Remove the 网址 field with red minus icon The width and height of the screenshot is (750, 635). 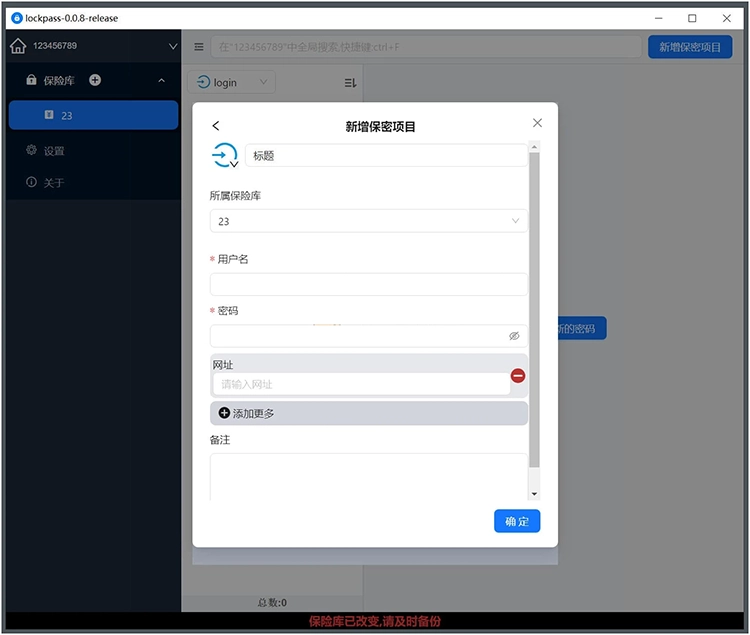click(x=518, y=376)
